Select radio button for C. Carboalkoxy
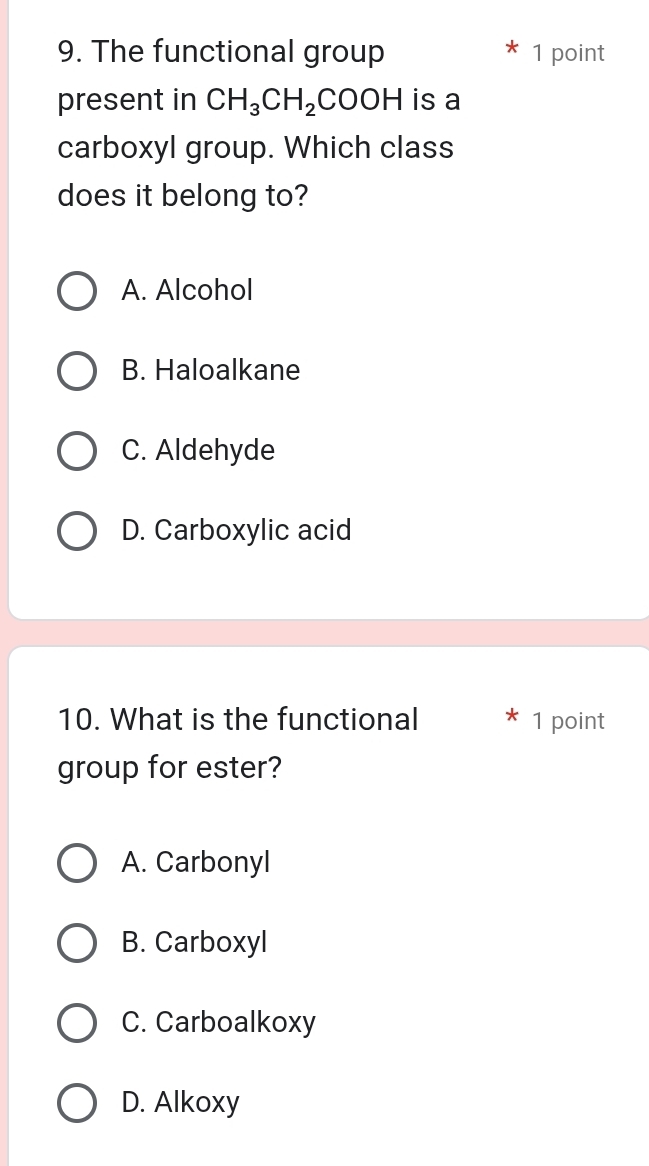 (77, 1022)
